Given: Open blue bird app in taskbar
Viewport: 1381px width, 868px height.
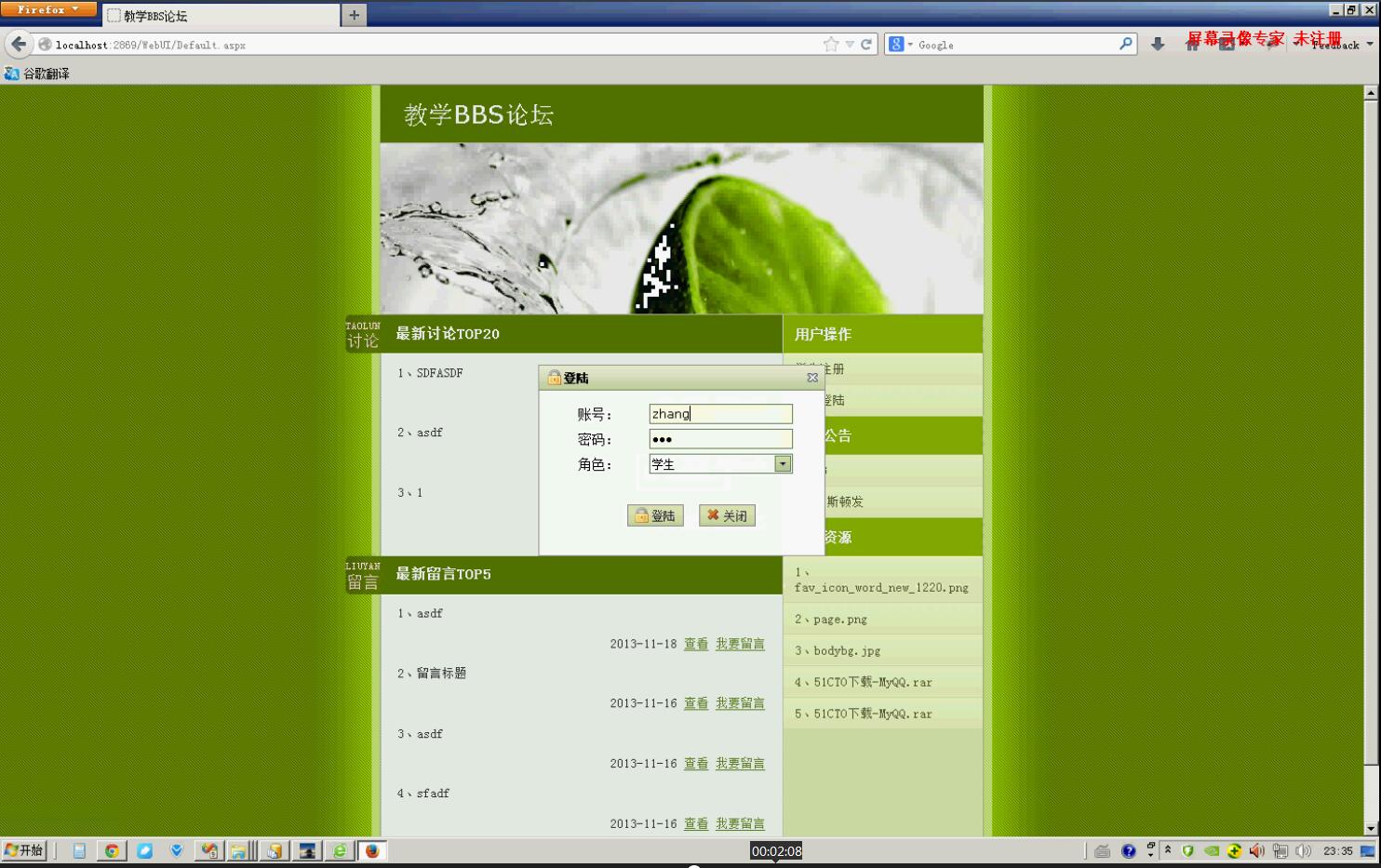Looking at the screenshot, I should [144, 850].
